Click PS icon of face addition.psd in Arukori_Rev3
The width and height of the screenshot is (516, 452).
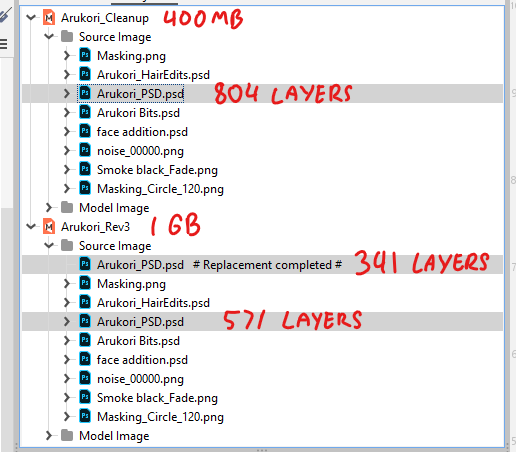[x=85, y=359]
